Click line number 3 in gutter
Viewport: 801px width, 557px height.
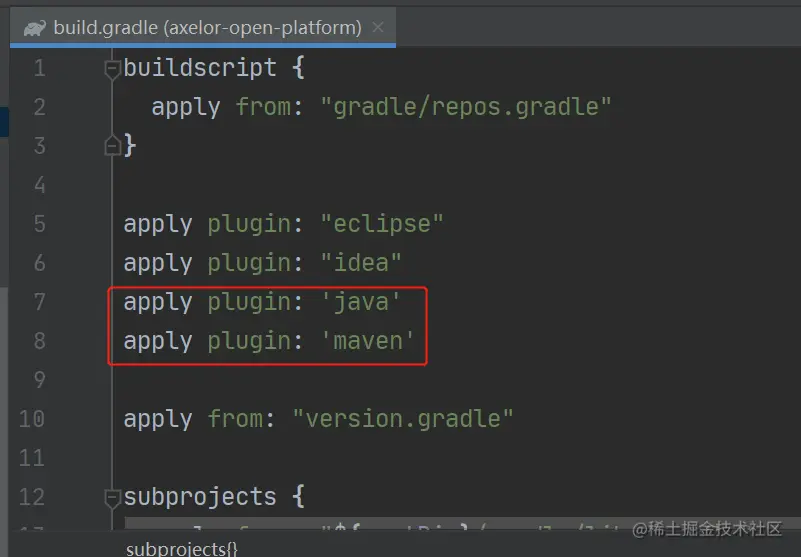click(x=39, y=146)
